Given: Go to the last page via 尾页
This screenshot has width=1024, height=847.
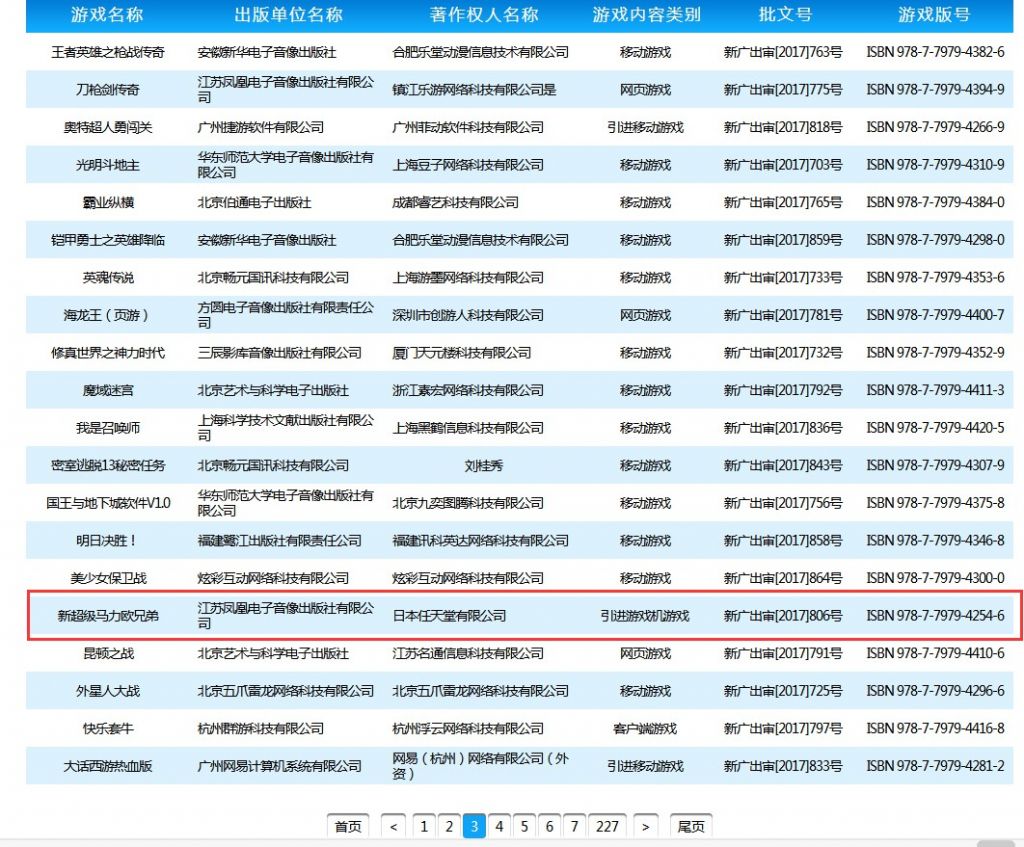Looking at the screenshot, I should click(691, 826).
